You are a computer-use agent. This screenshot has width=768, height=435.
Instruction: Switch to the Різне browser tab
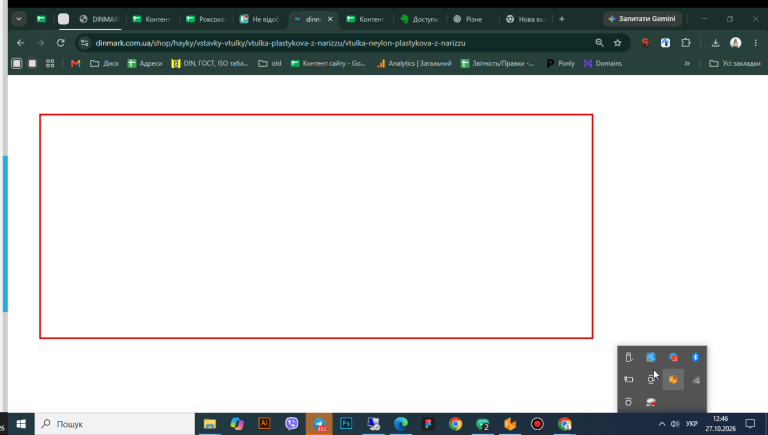pyautogui.click(x=472, y=19)
